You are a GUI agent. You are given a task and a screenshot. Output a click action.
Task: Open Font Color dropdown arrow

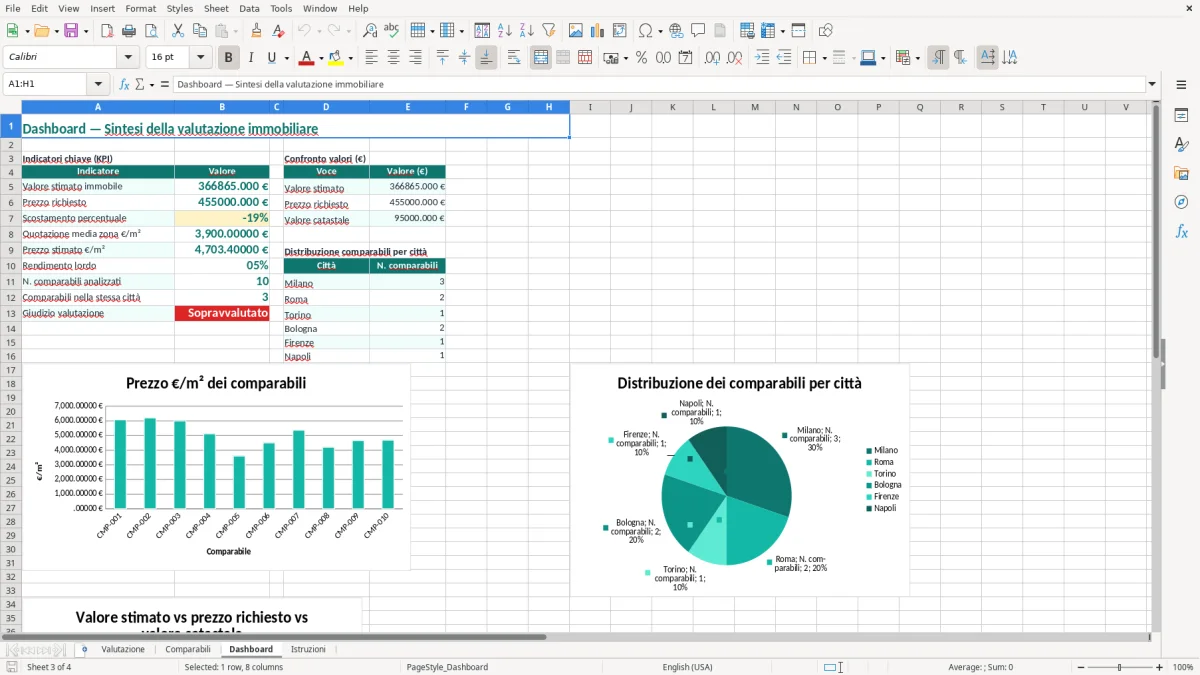point(321,58)
